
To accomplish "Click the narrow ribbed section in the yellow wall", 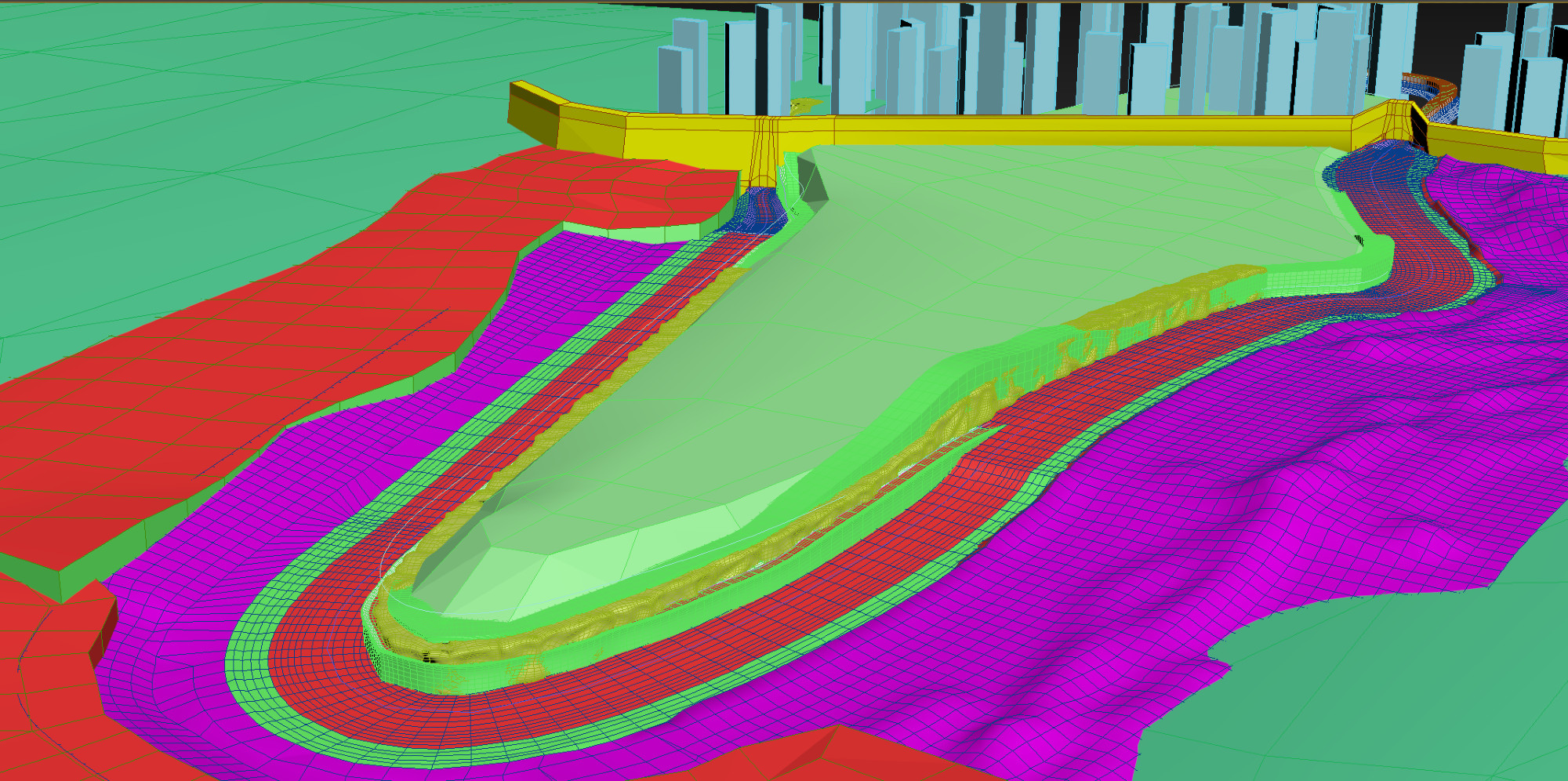I will pyautogui.click(x=765, y=149).
